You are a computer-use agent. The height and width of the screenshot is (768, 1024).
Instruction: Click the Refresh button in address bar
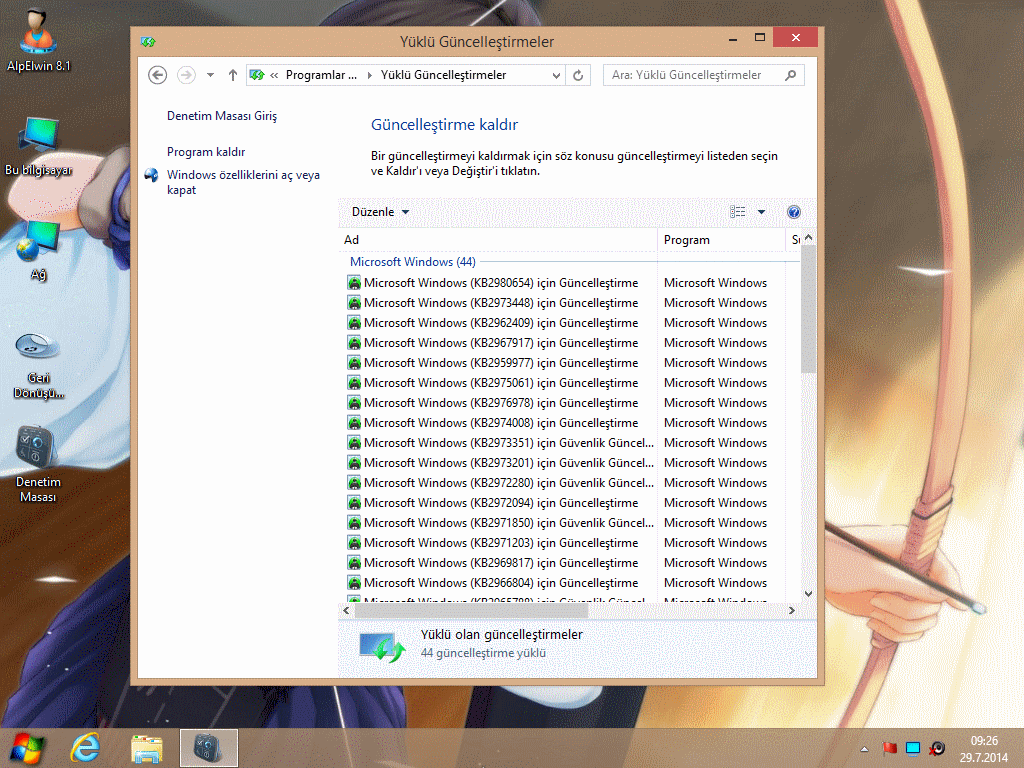pyautogui.click(x=579, y=75)
